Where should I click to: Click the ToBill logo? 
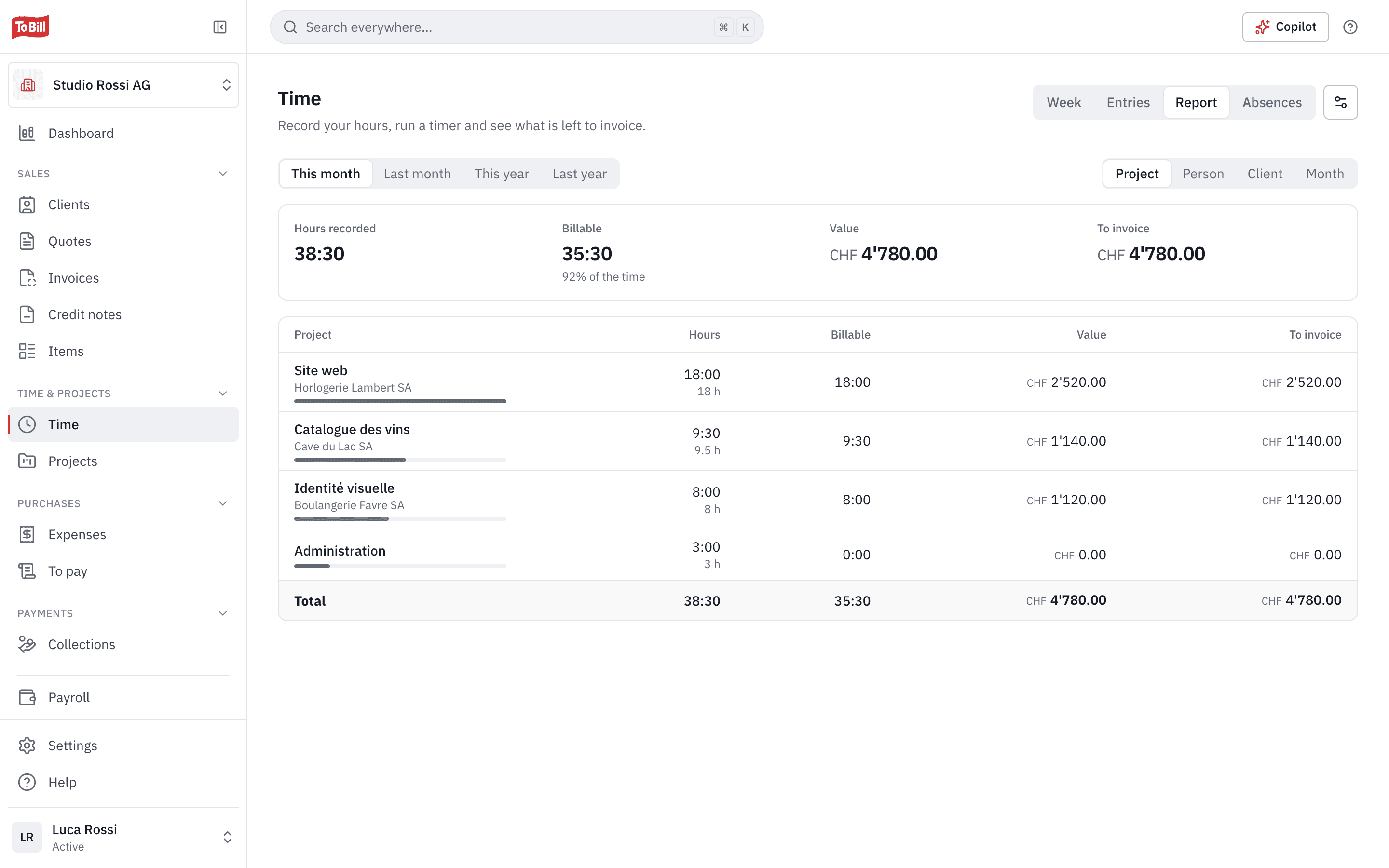click(x=30, y=27)
